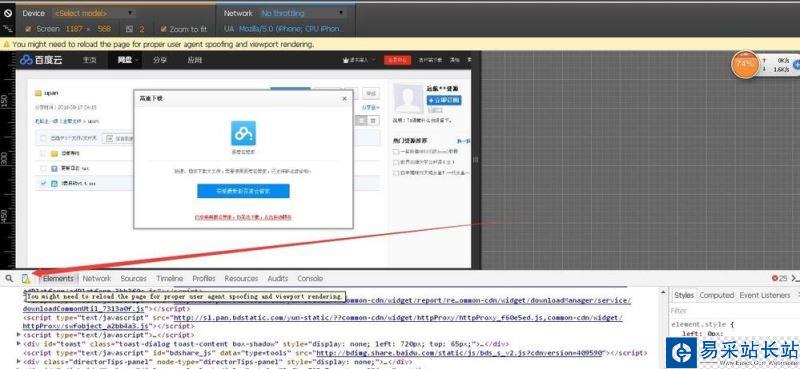Expand the div id toast node

19,344
